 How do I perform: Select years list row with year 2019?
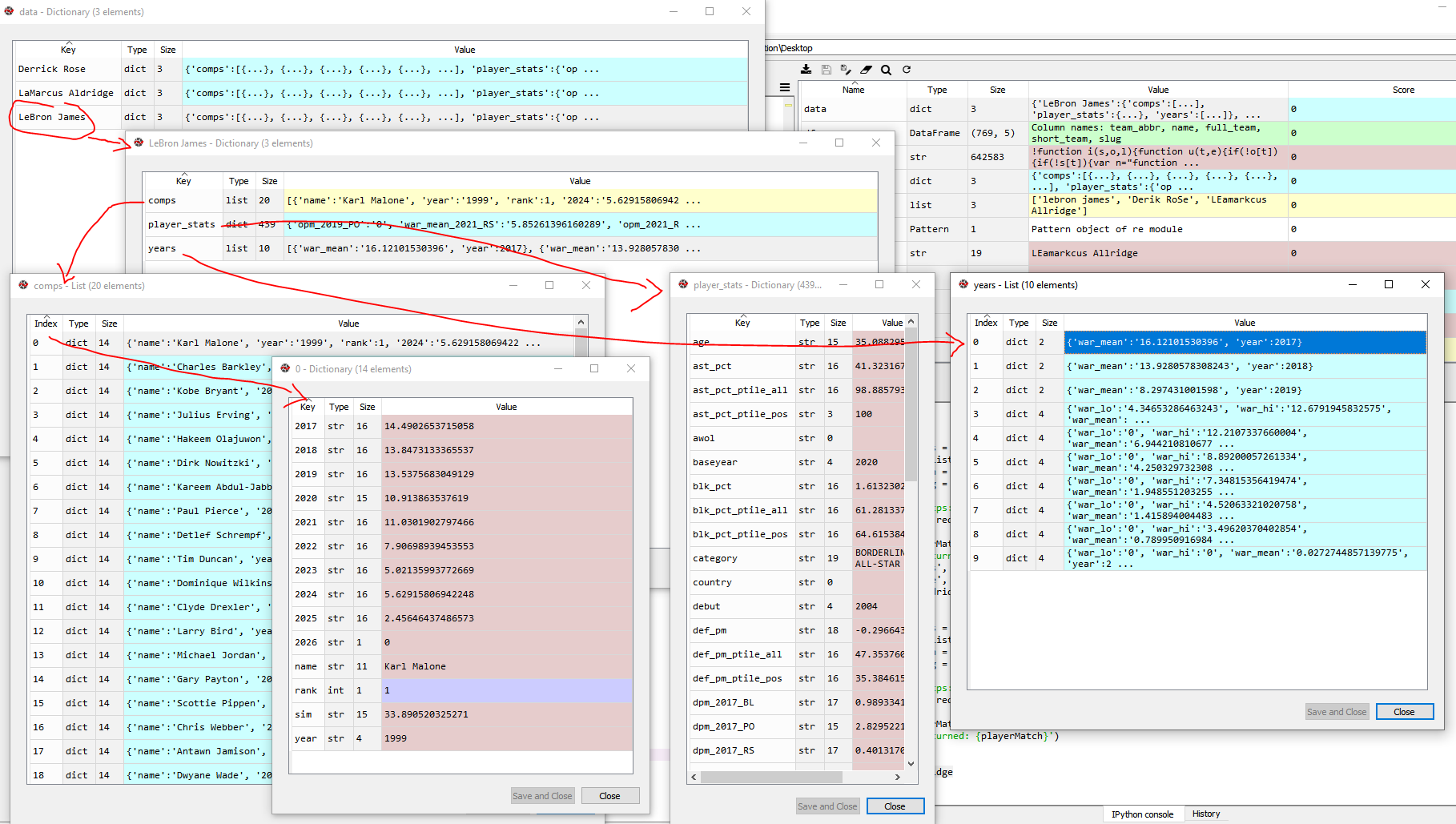(x=1198, y=390)
